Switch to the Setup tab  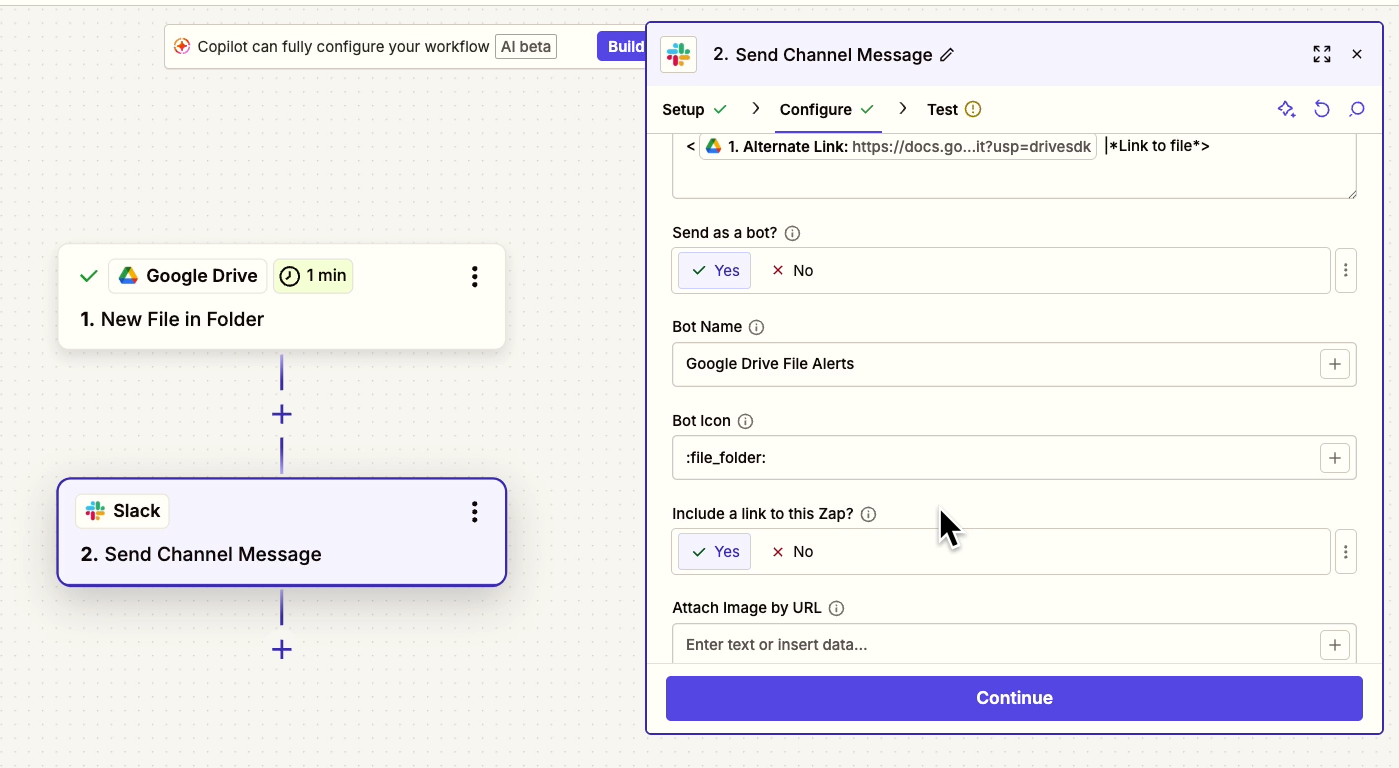[x=695, y=109]
